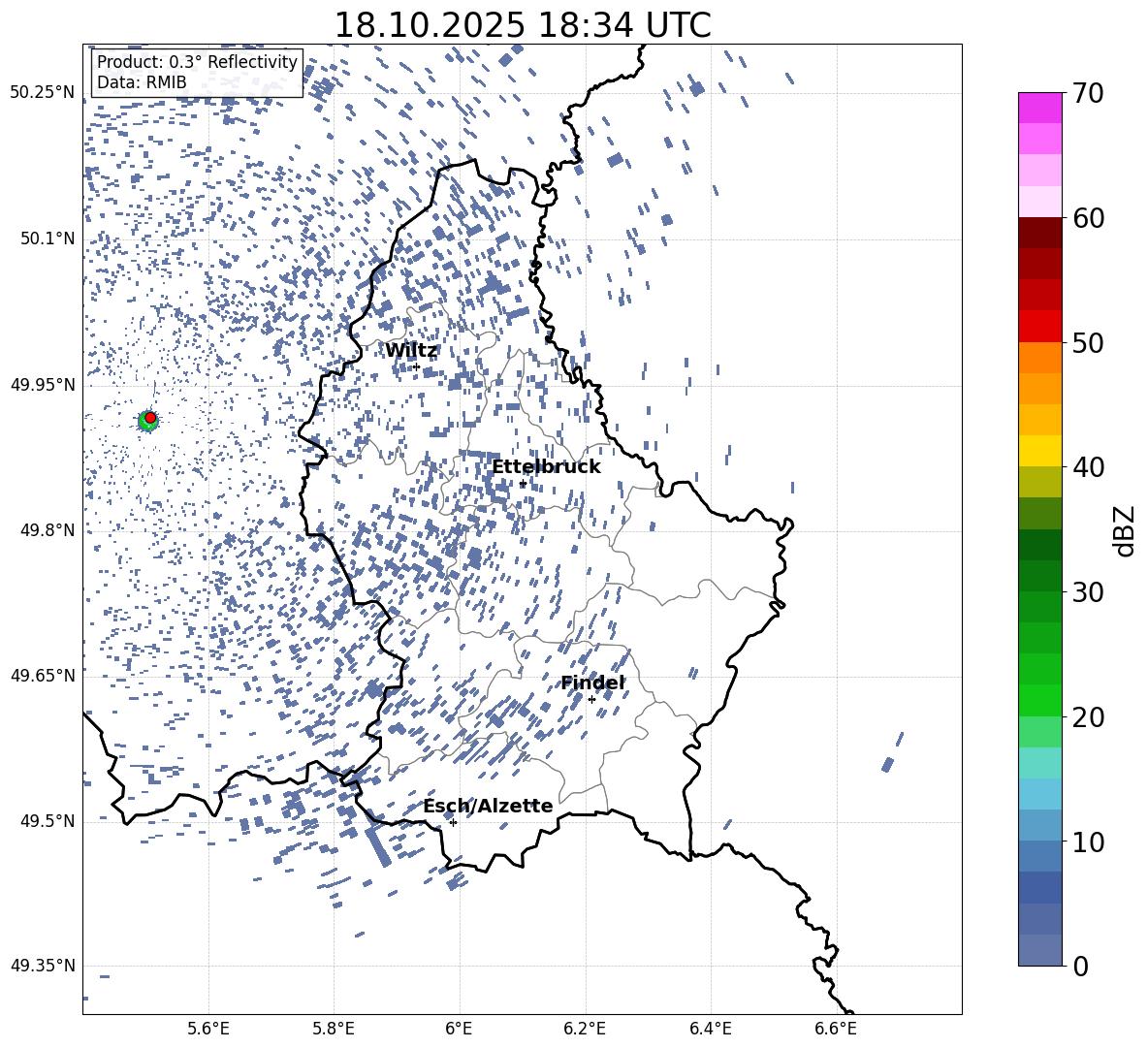Click the Esch/Alzette city label
Image resolution: width=1148 pixels, height=1048 pixels.
(489, 806)
